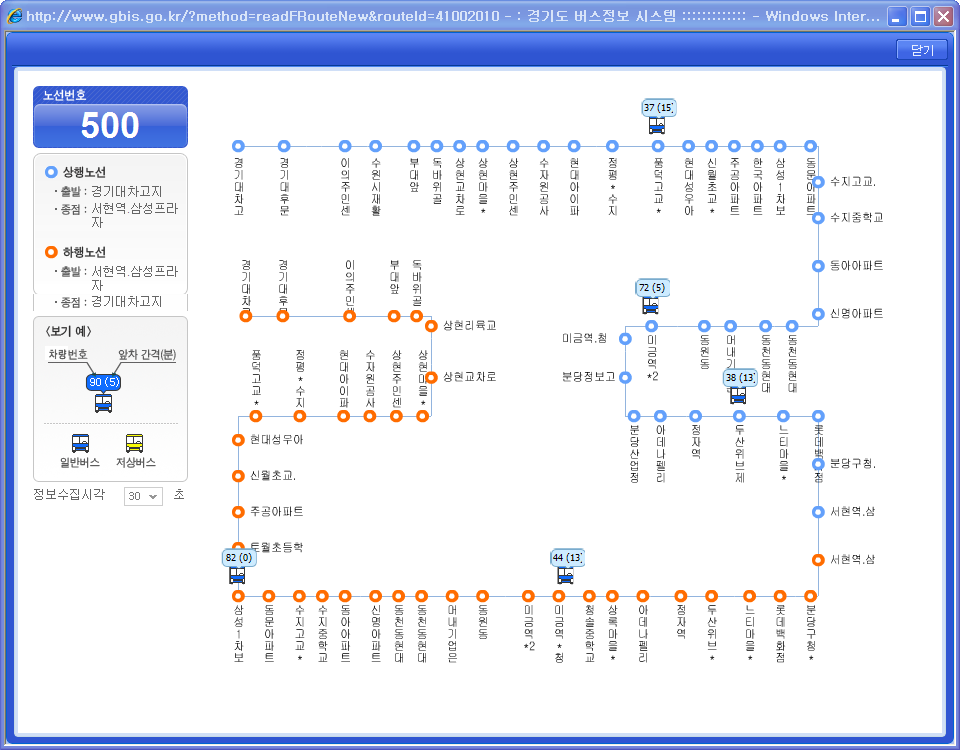The image size is (960, 750).
Task: Click the 차량번호 legend label
Action: pos(68,354)
